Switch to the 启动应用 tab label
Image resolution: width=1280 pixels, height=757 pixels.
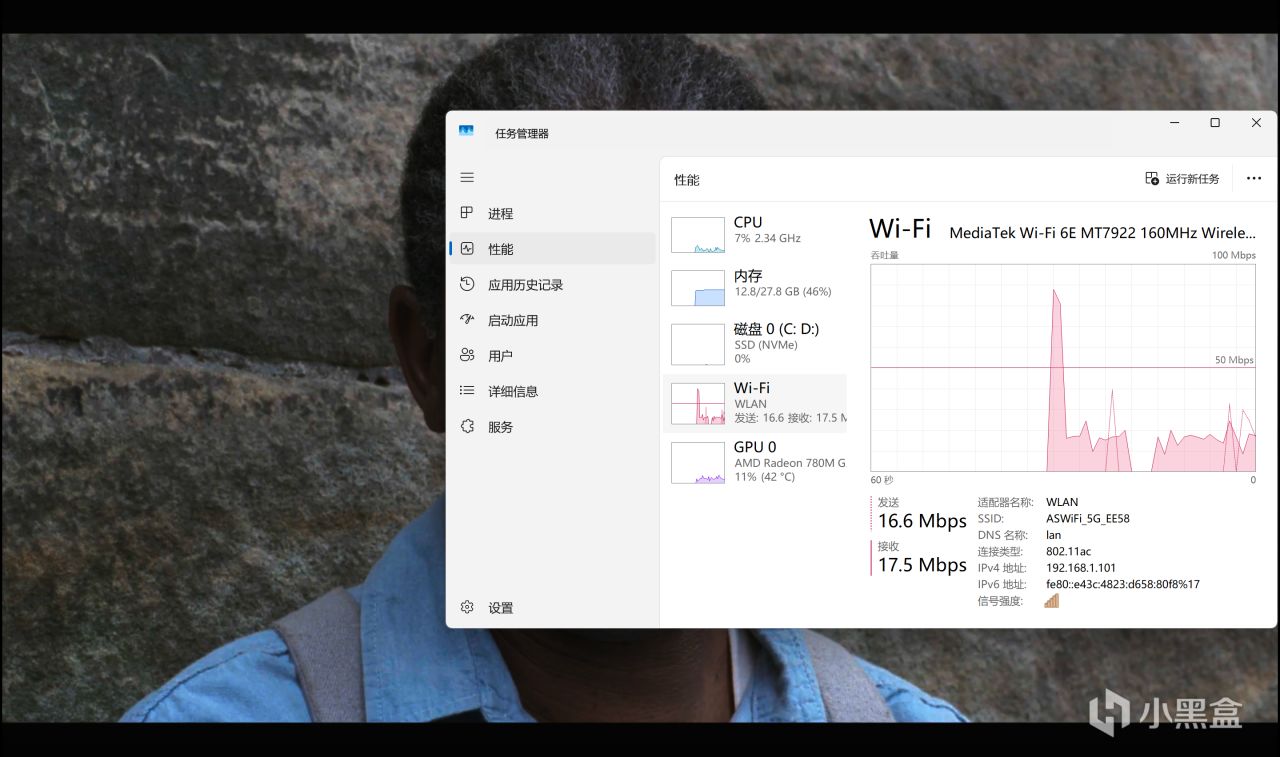point(513,320)
